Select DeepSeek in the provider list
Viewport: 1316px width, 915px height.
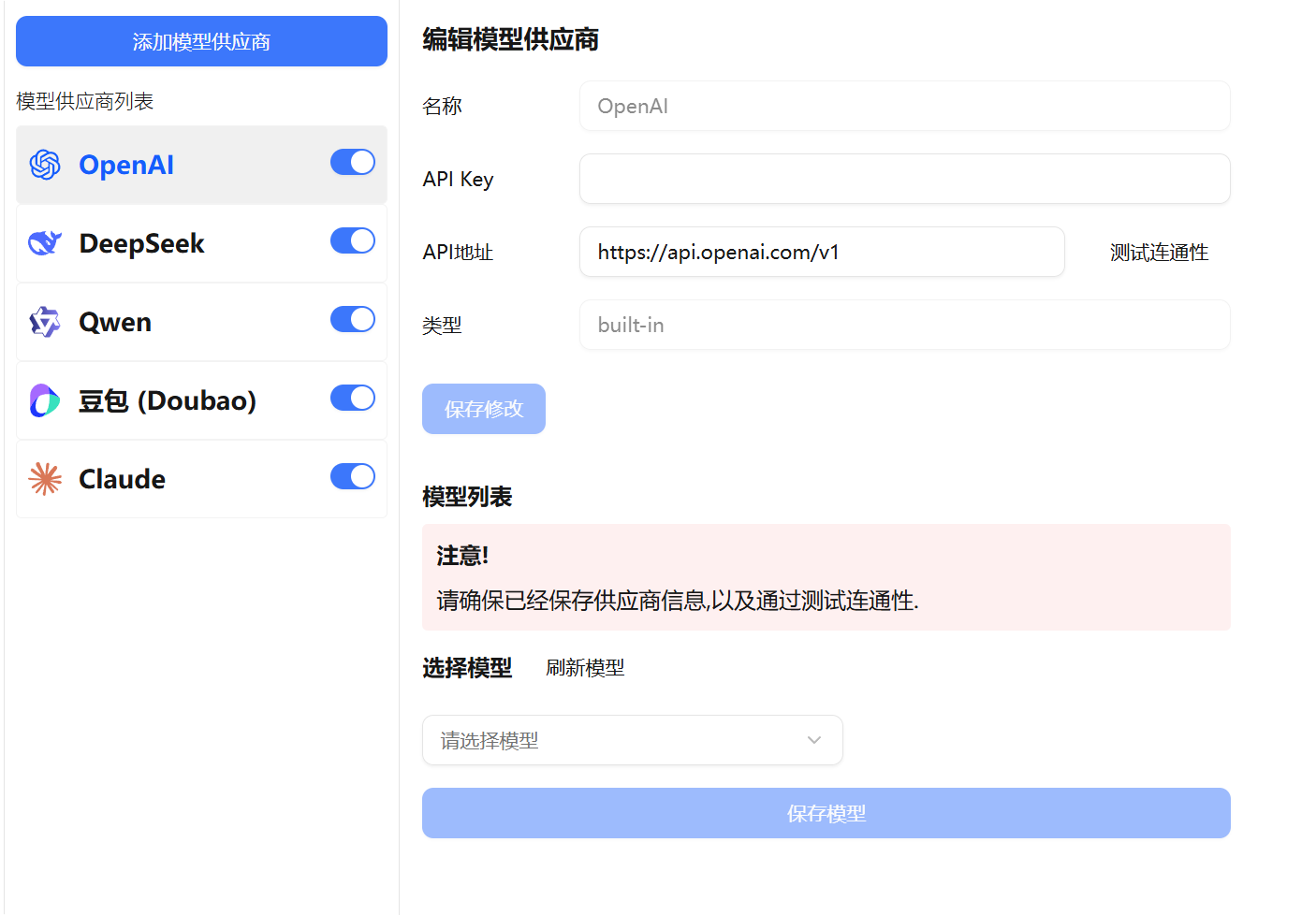142,243
